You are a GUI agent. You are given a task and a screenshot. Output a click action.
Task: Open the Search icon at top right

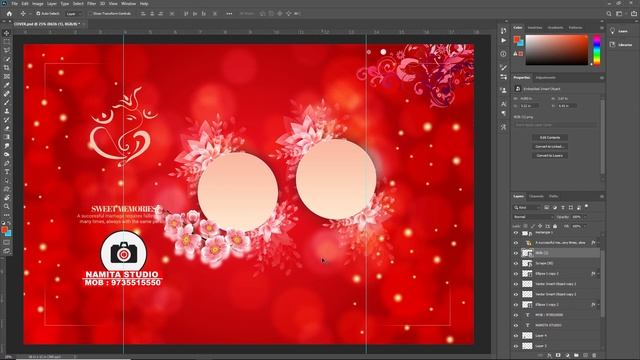pyautogui.click(x=609, y=13)
